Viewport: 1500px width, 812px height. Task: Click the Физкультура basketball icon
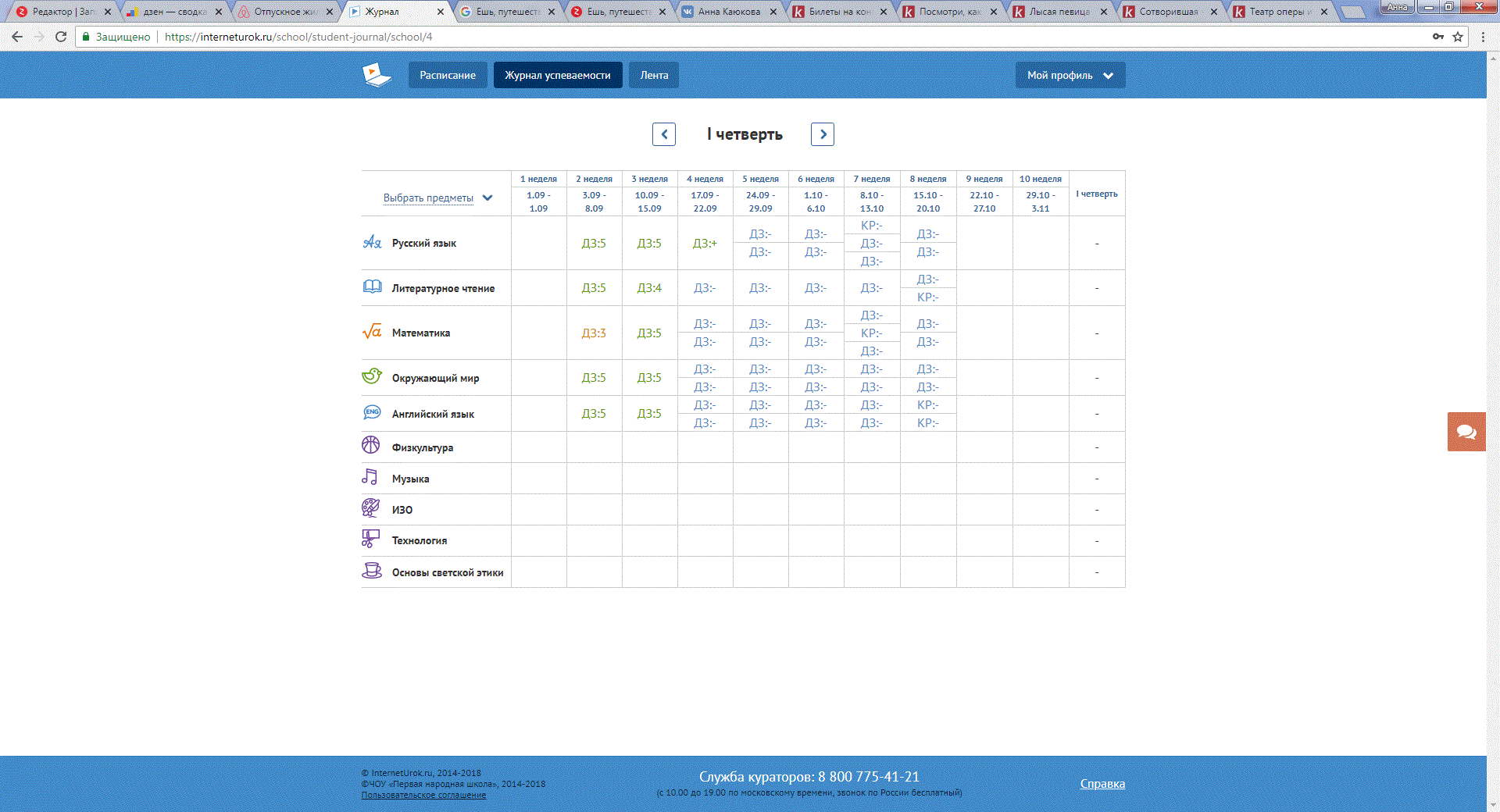click(x=371, y=445)
